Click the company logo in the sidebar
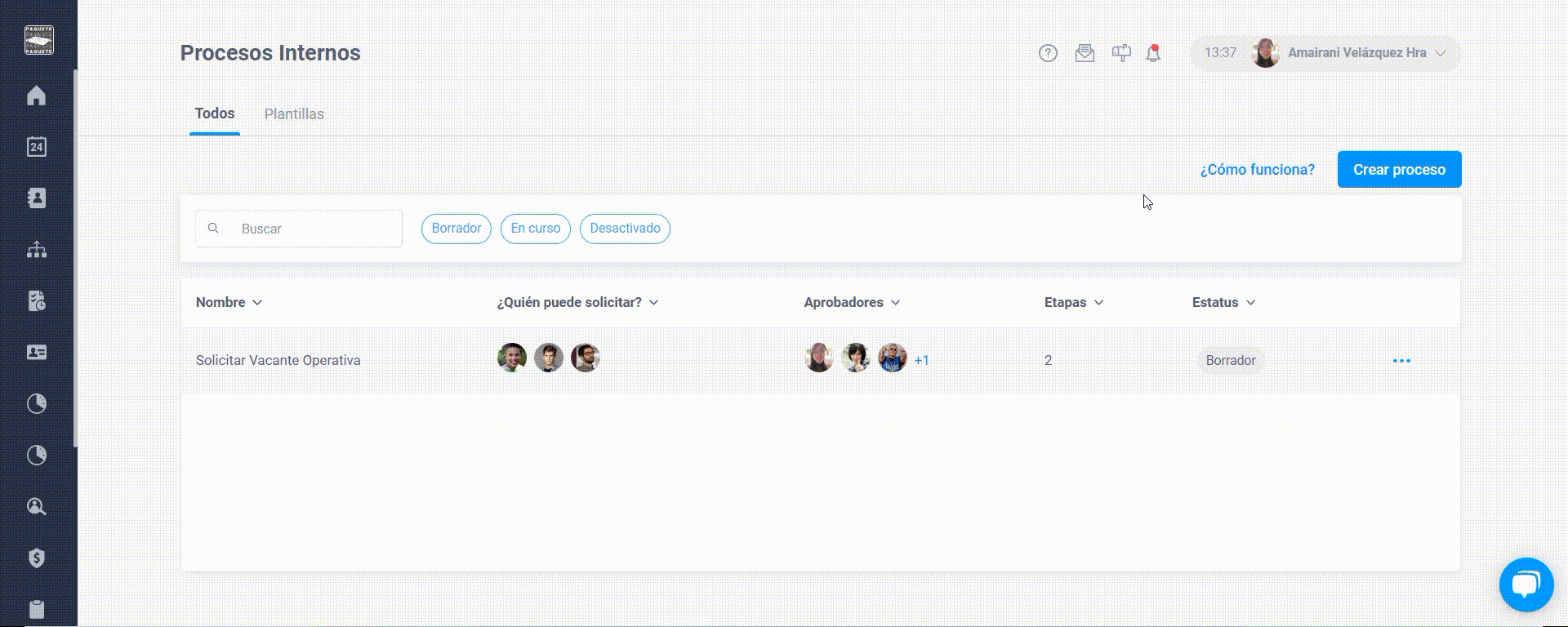 [38, 40]
